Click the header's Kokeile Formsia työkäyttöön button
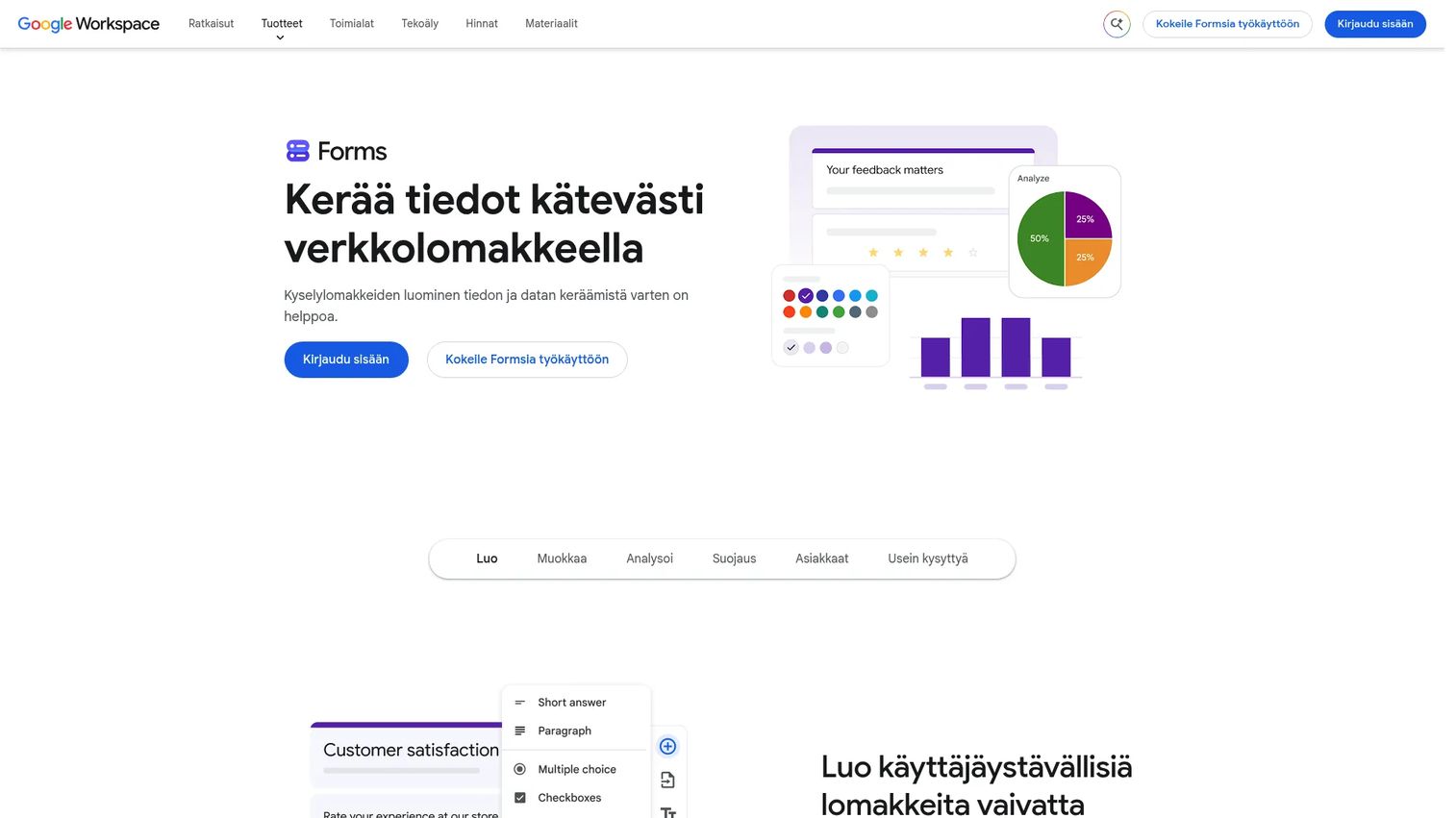The image size is (1456, 818). [x=1227, y=24]
